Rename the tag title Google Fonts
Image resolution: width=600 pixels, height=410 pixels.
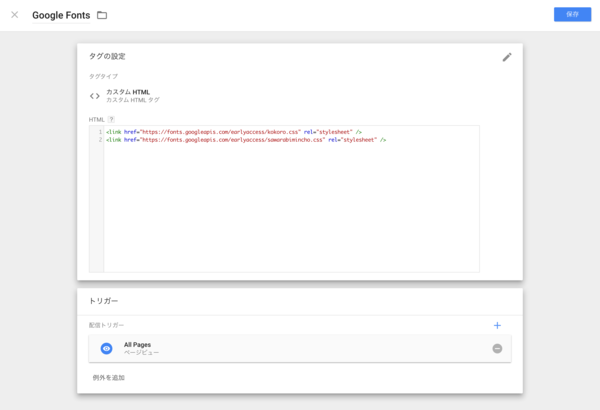[x=61, y=15]
